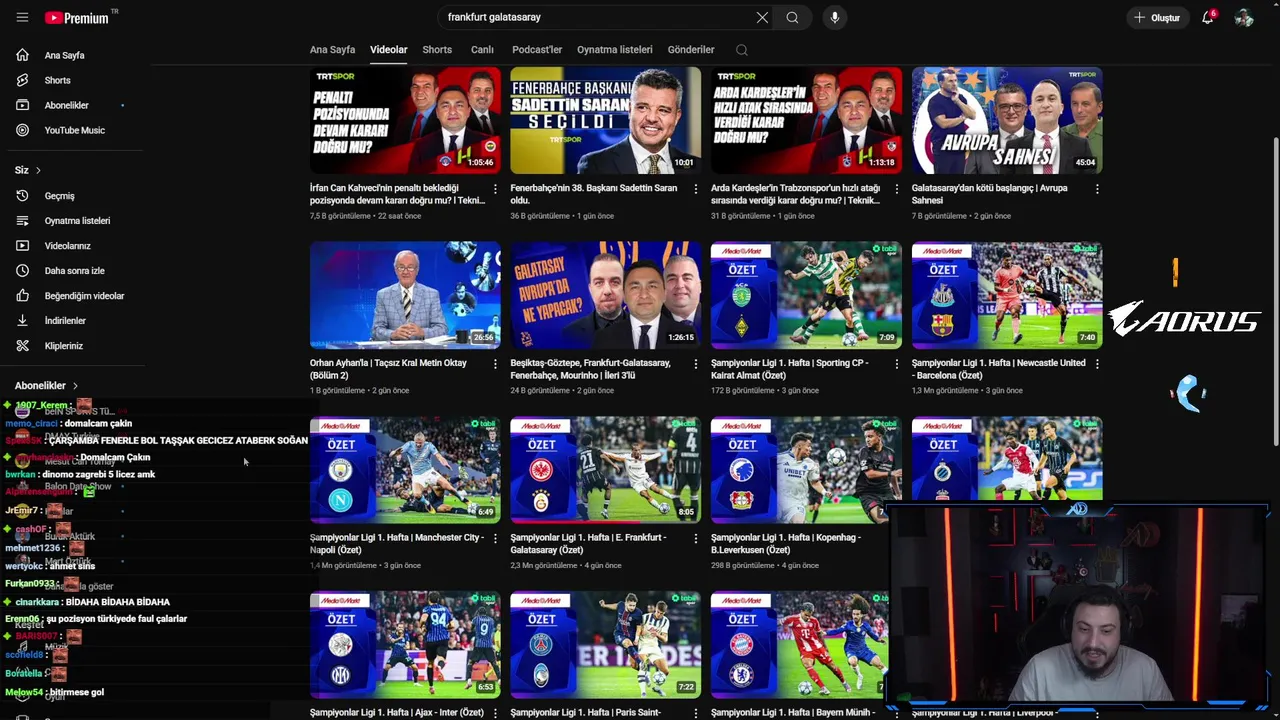Open options for E. Frankfurt - Galatasaray video
The height and width of the screenshot is (720, 1280).
(696, 538)
